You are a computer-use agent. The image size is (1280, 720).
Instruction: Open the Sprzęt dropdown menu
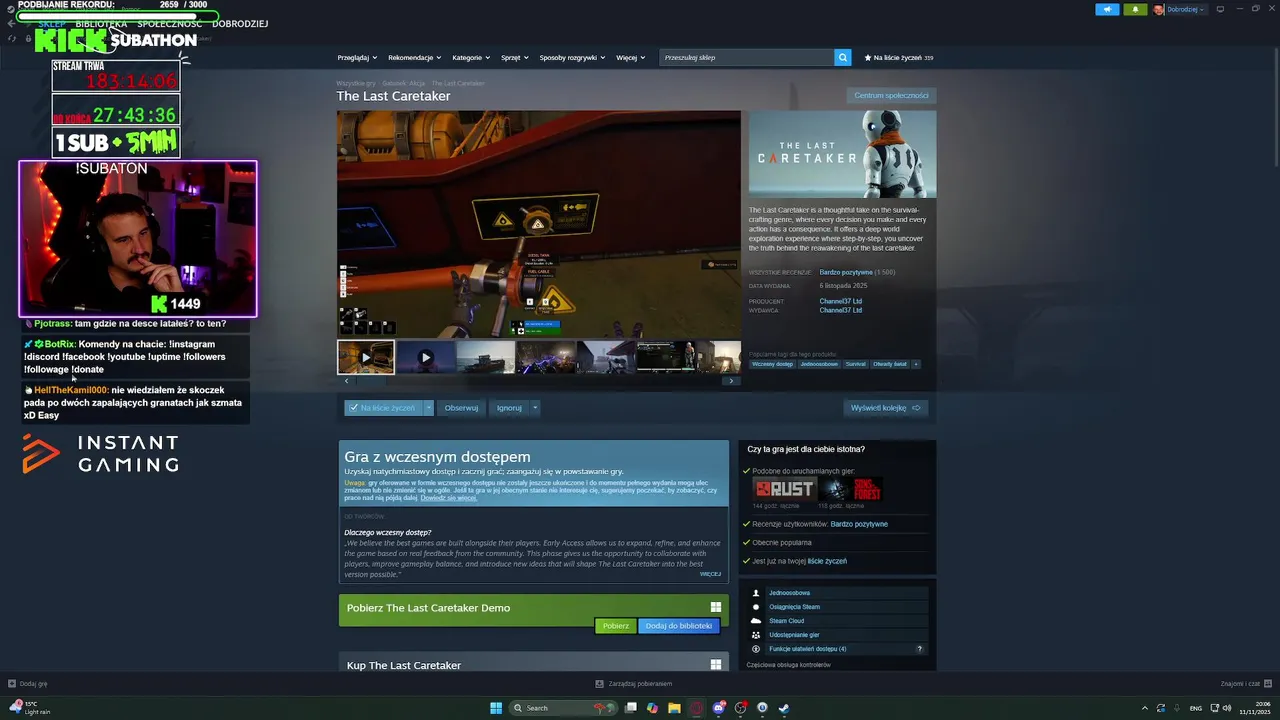[514, 58]
